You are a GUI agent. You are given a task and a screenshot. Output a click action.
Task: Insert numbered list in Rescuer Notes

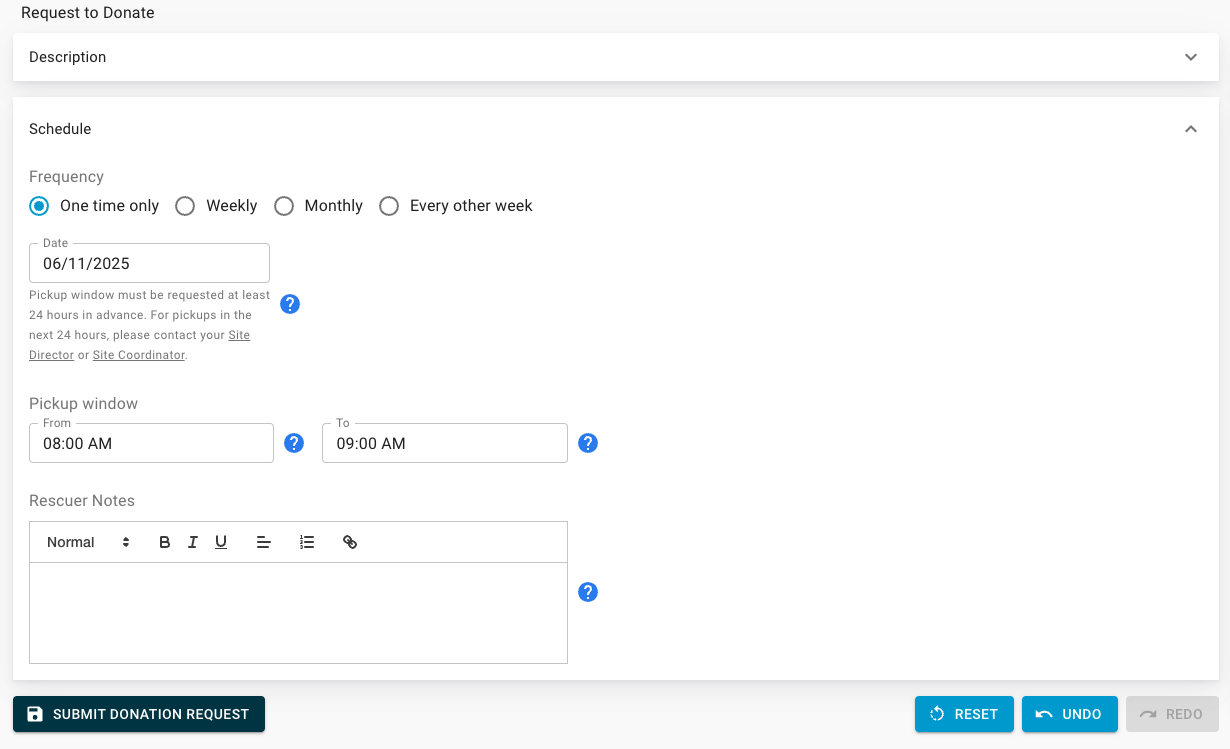[307, 542]
